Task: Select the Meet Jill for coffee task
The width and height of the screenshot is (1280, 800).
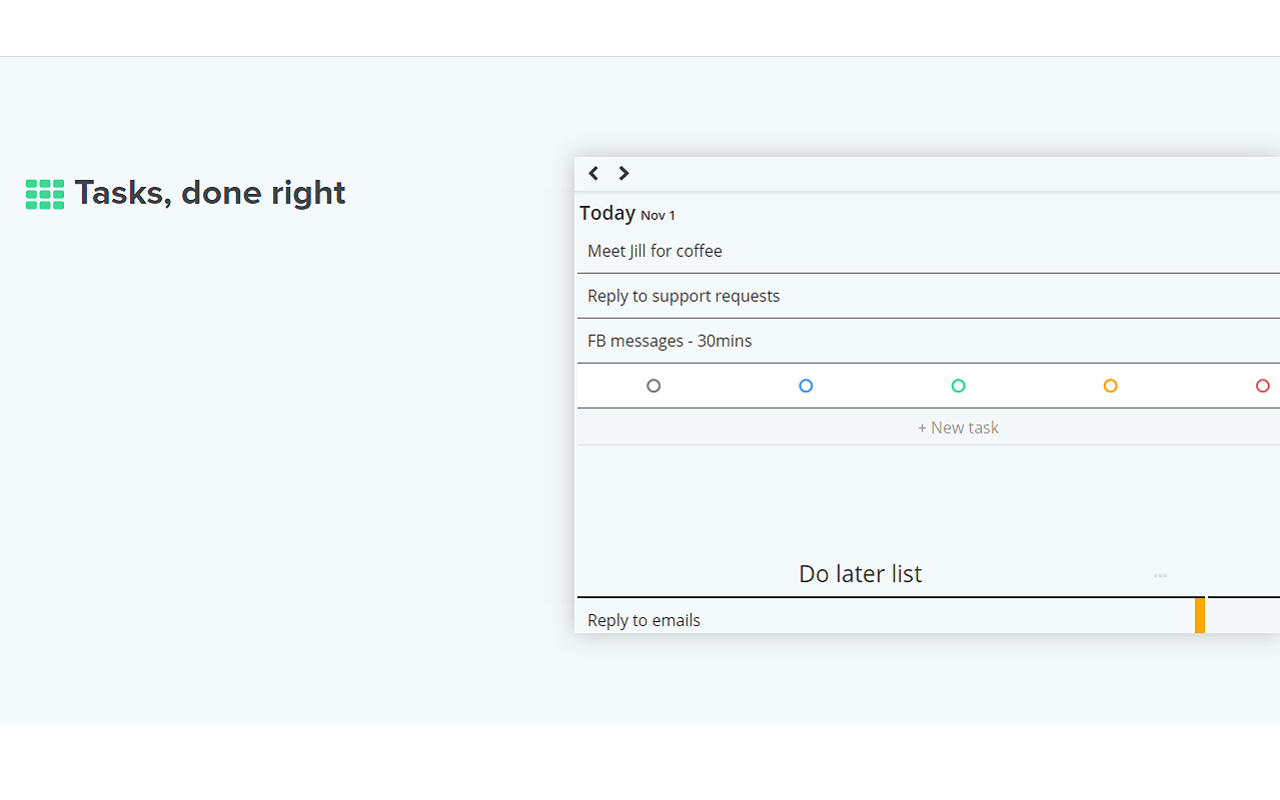Action: (655, 251)
